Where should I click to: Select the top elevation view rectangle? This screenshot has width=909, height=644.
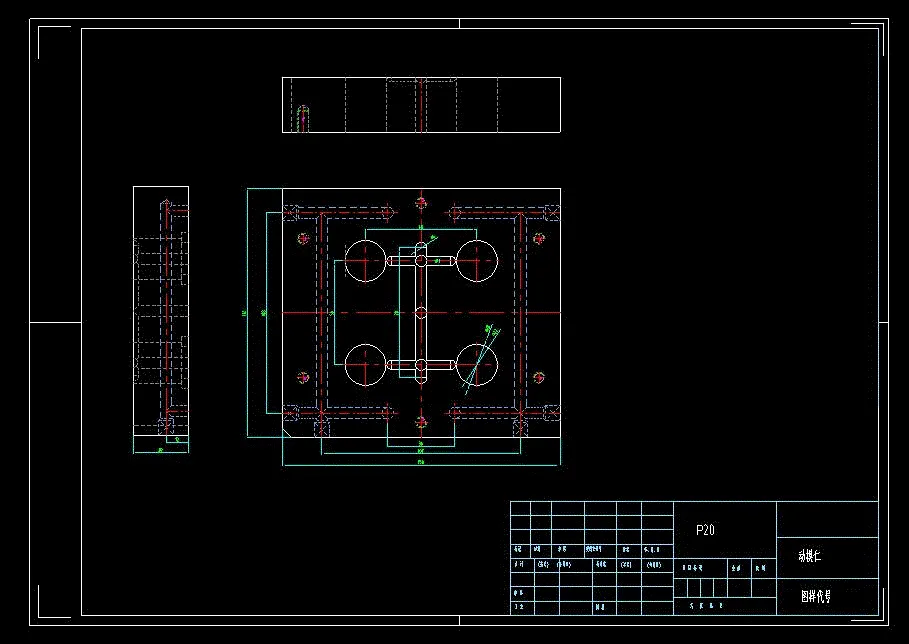[x=421, y=105]
